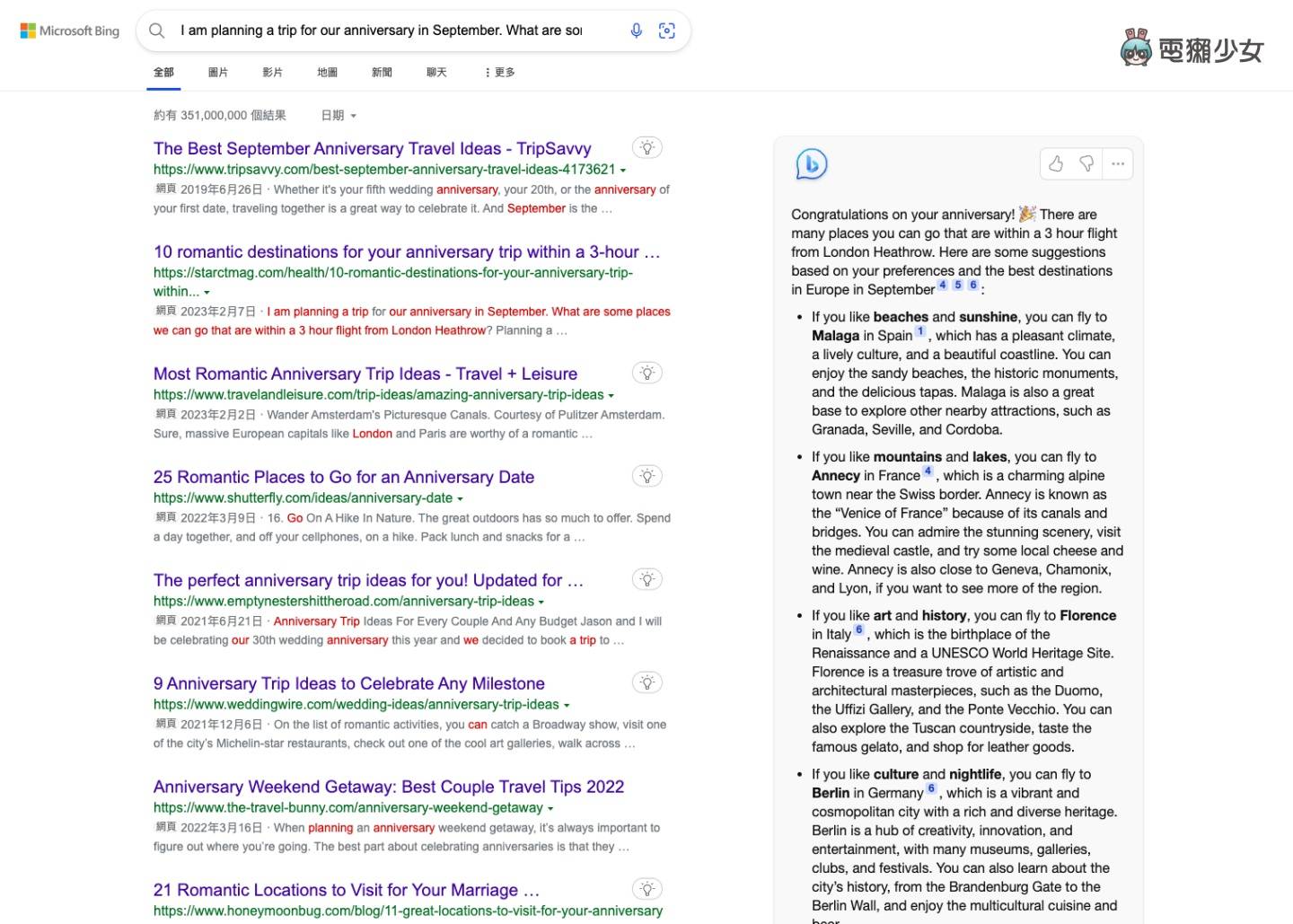Image resolution: width=1293 pixels, height=924 pixels.
Task: Open the 日期 date filter dropdown
Action: 338,115
